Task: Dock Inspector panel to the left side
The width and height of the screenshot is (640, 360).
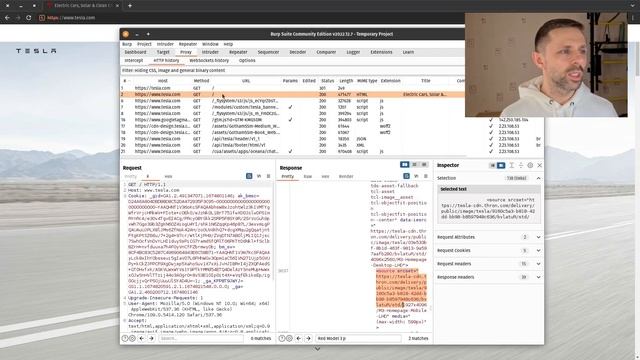Action: click(493, 165)
